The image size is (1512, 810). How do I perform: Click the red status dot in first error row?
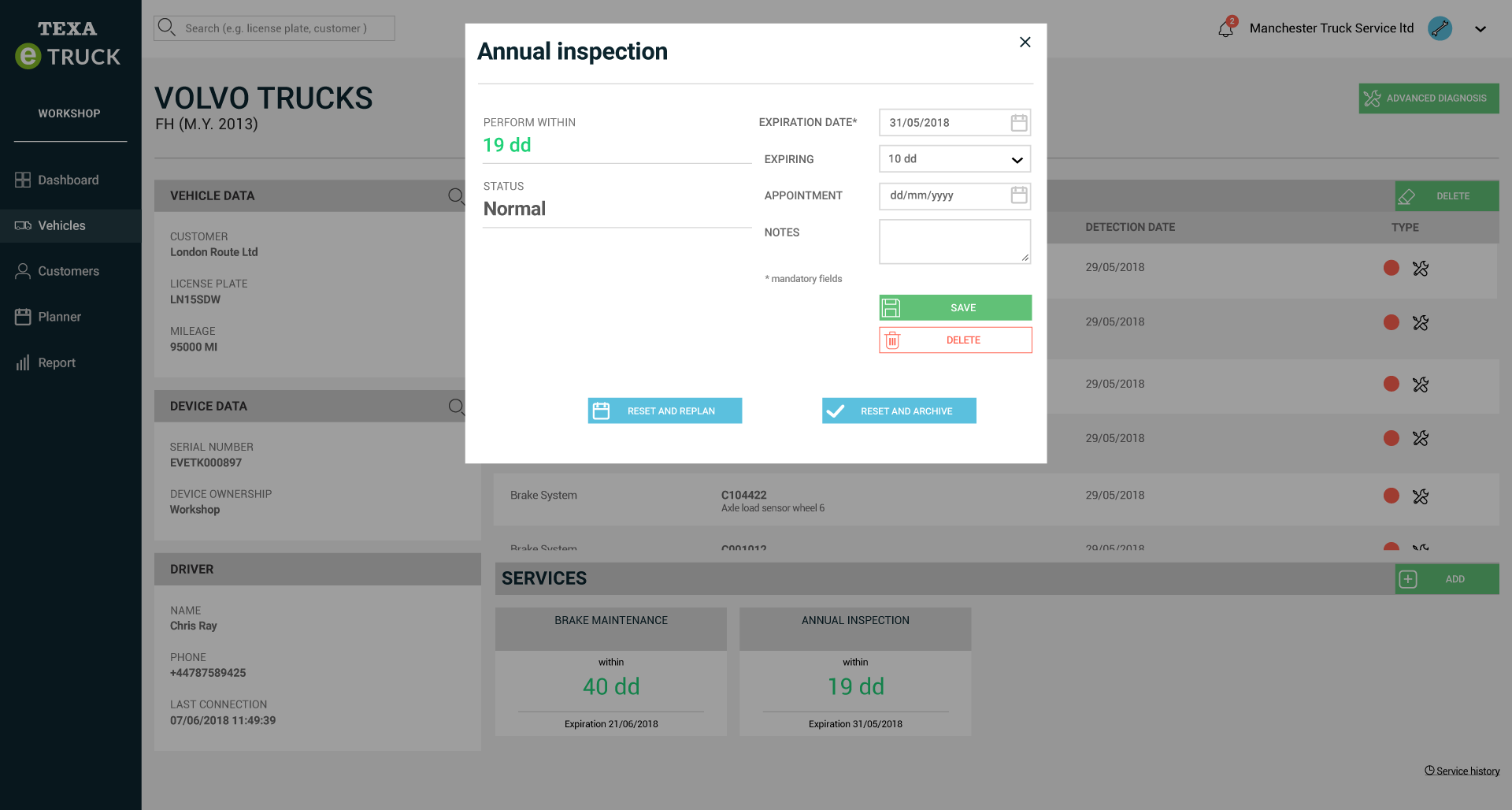[1392, 268]
